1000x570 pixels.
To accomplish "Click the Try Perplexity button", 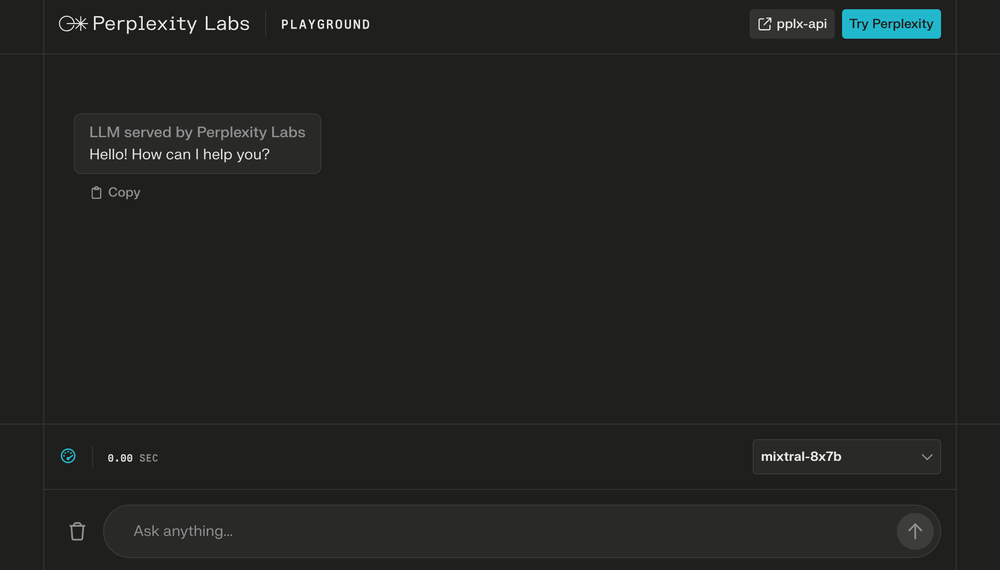I will coord(891,24).
